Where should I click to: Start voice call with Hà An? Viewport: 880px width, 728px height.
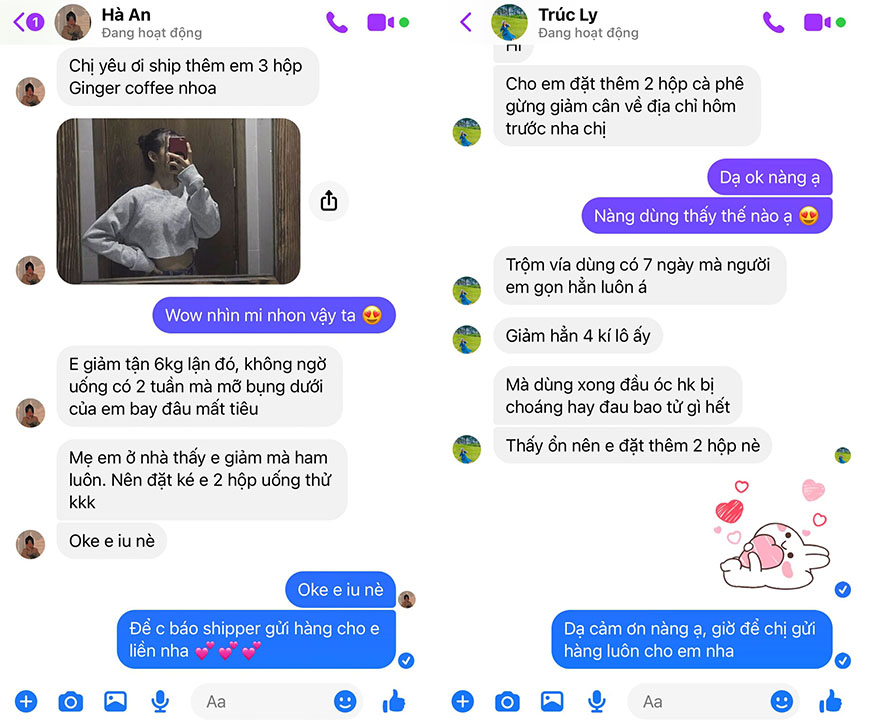(337, 22)
